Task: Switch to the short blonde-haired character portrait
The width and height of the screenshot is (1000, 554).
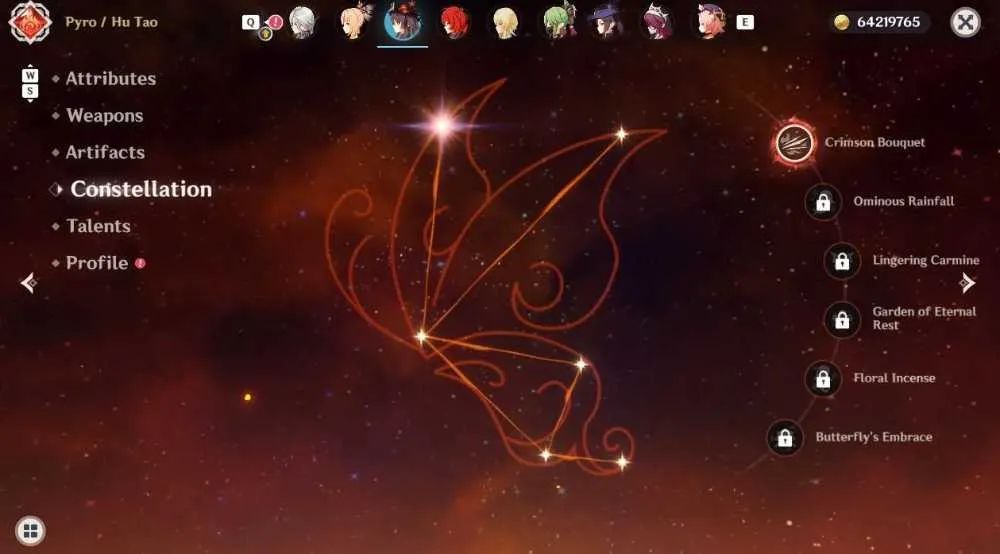Action: pos(506,23)
